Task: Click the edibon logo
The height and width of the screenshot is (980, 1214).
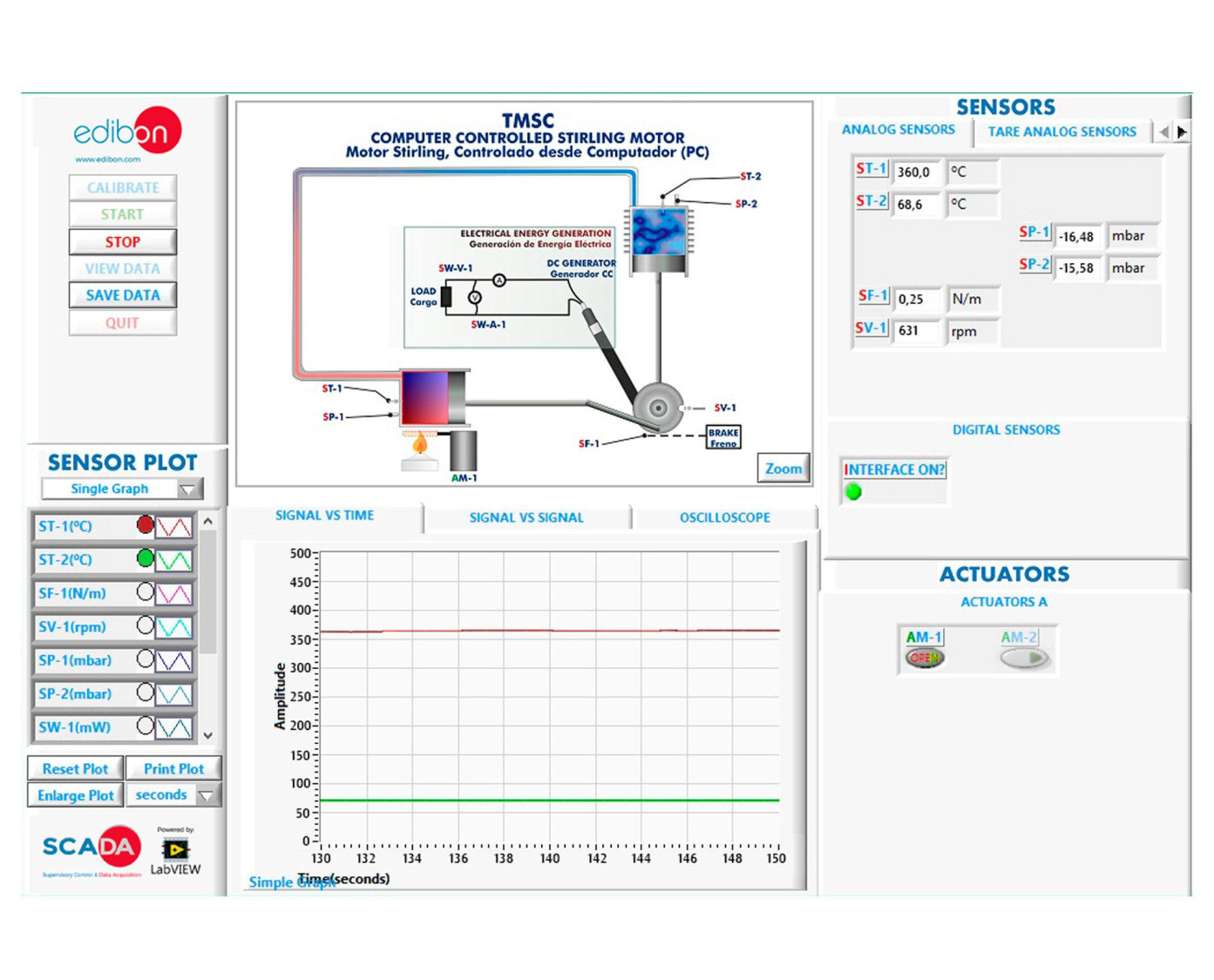Action: click(127, 132)
